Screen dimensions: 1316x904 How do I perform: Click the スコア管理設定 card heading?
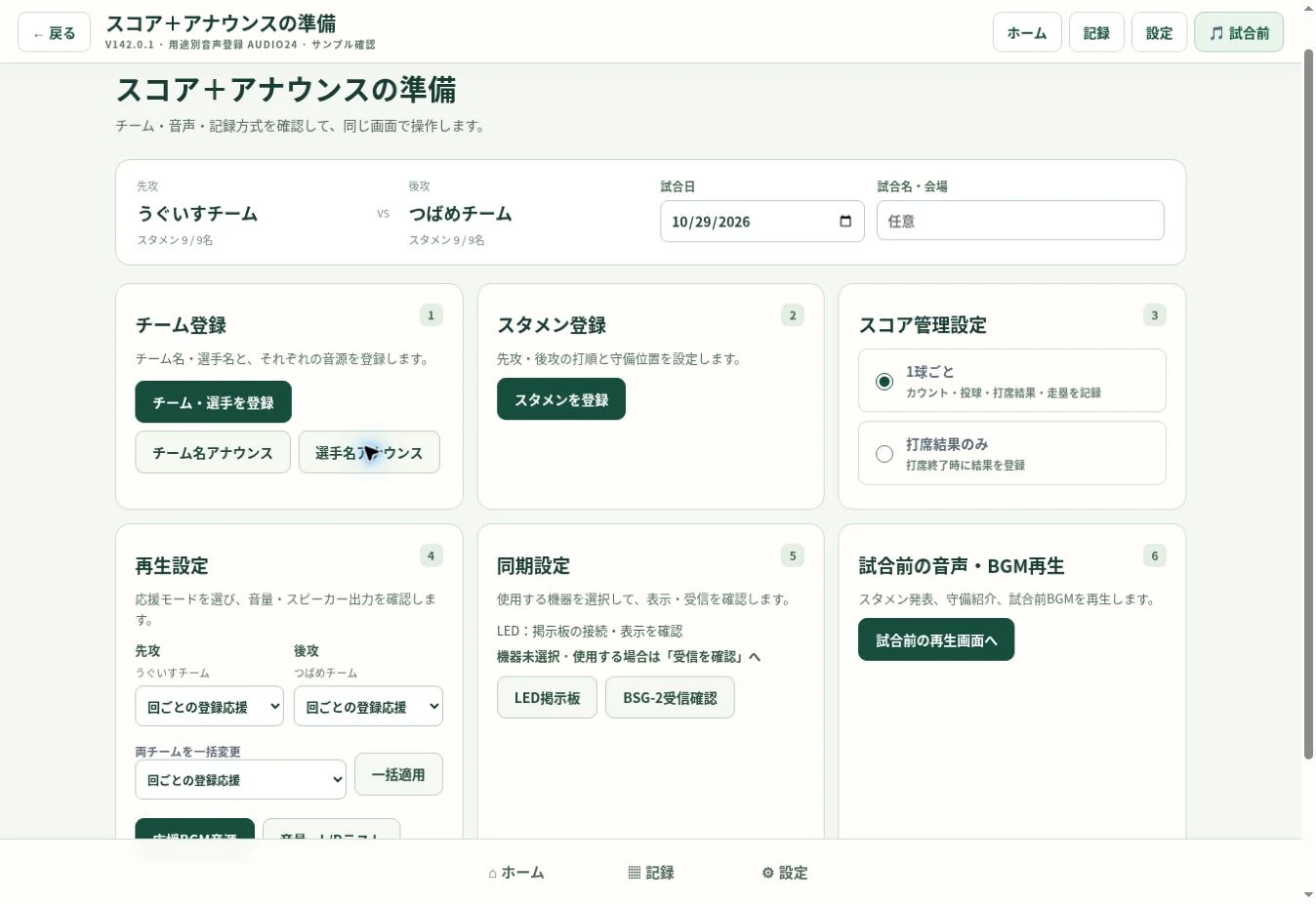(x=923, y=325)
